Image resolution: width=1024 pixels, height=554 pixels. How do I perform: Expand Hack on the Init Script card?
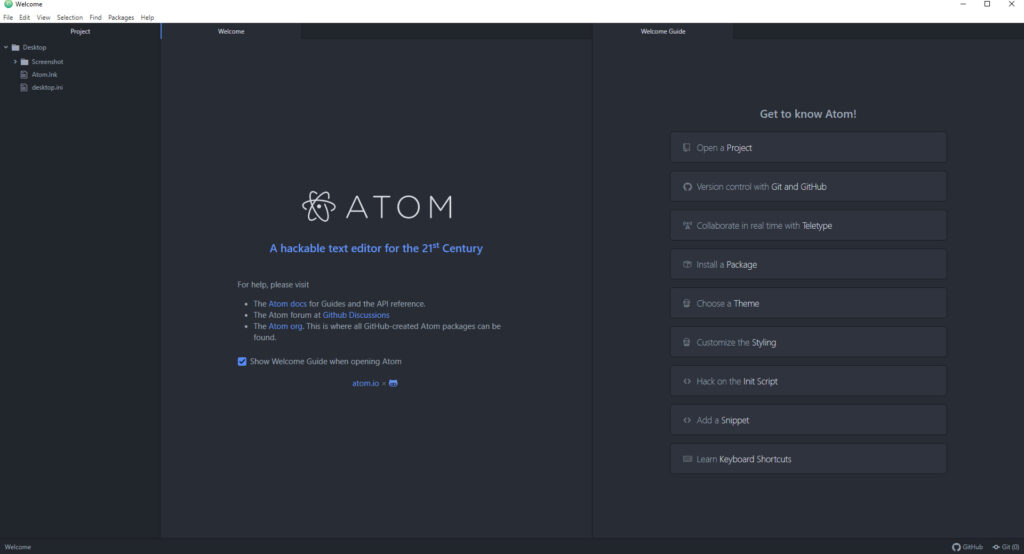tap(808, 382)
